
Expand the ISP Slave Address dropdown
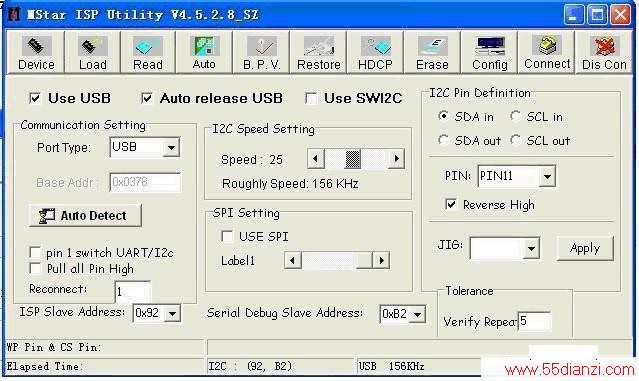pos(173,313)
